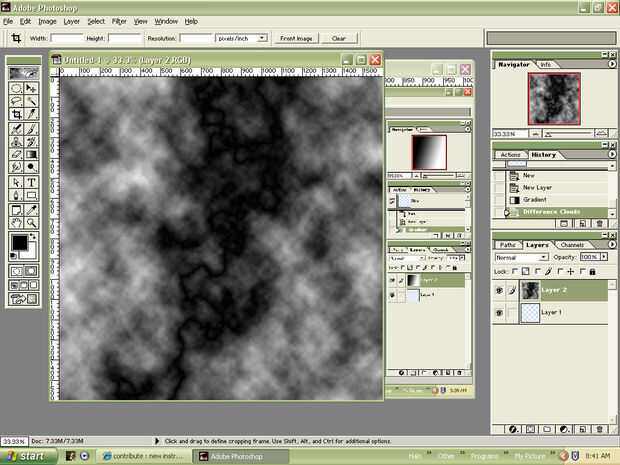620x465 pixels.
Task: Click the History panel trash icon
Action: click(x=599, y=224)
